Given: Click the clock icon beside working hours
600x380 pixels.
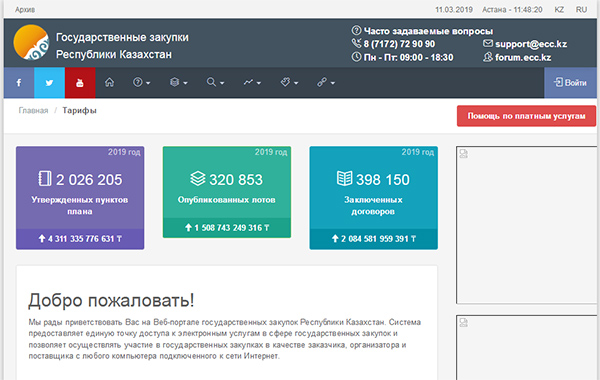Looking at the screenshot, I should 356,57.
